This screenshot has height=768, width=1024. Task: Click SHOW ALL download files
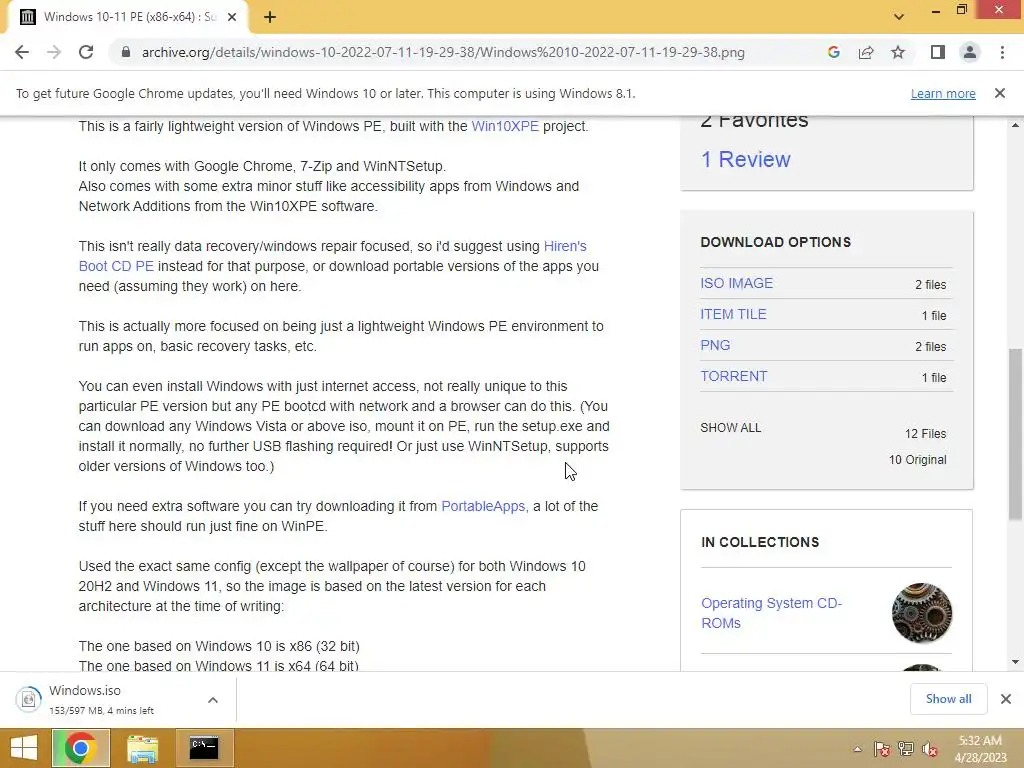click(x=730, y=428)
